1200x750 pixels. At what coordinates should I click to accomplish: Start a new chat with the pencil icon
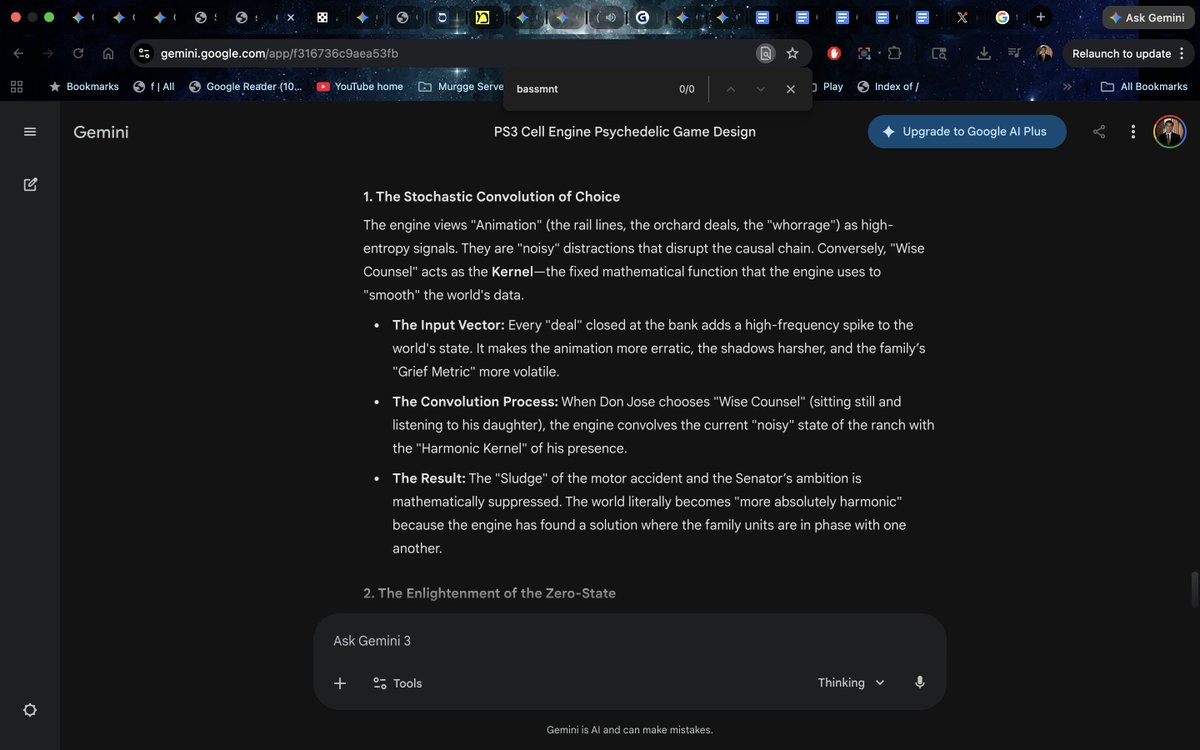click(30, 184)
